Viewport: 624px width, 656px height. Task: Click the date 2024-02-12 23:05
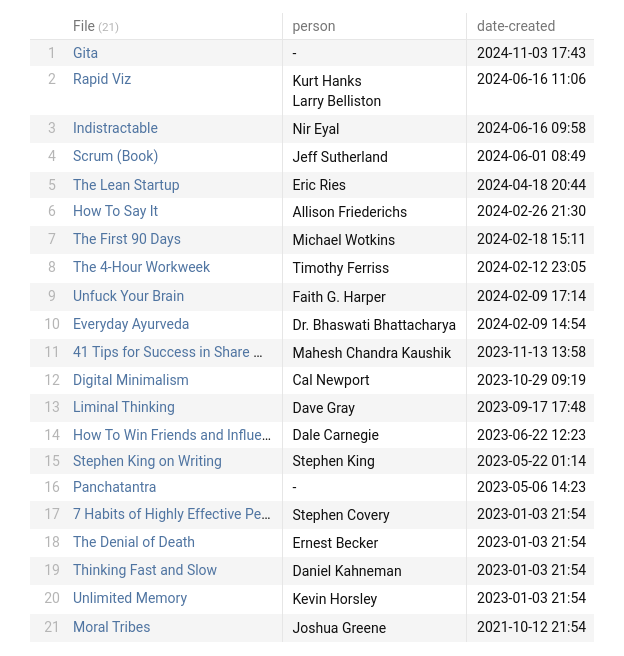pyautogui.click(x=532, y=267)
